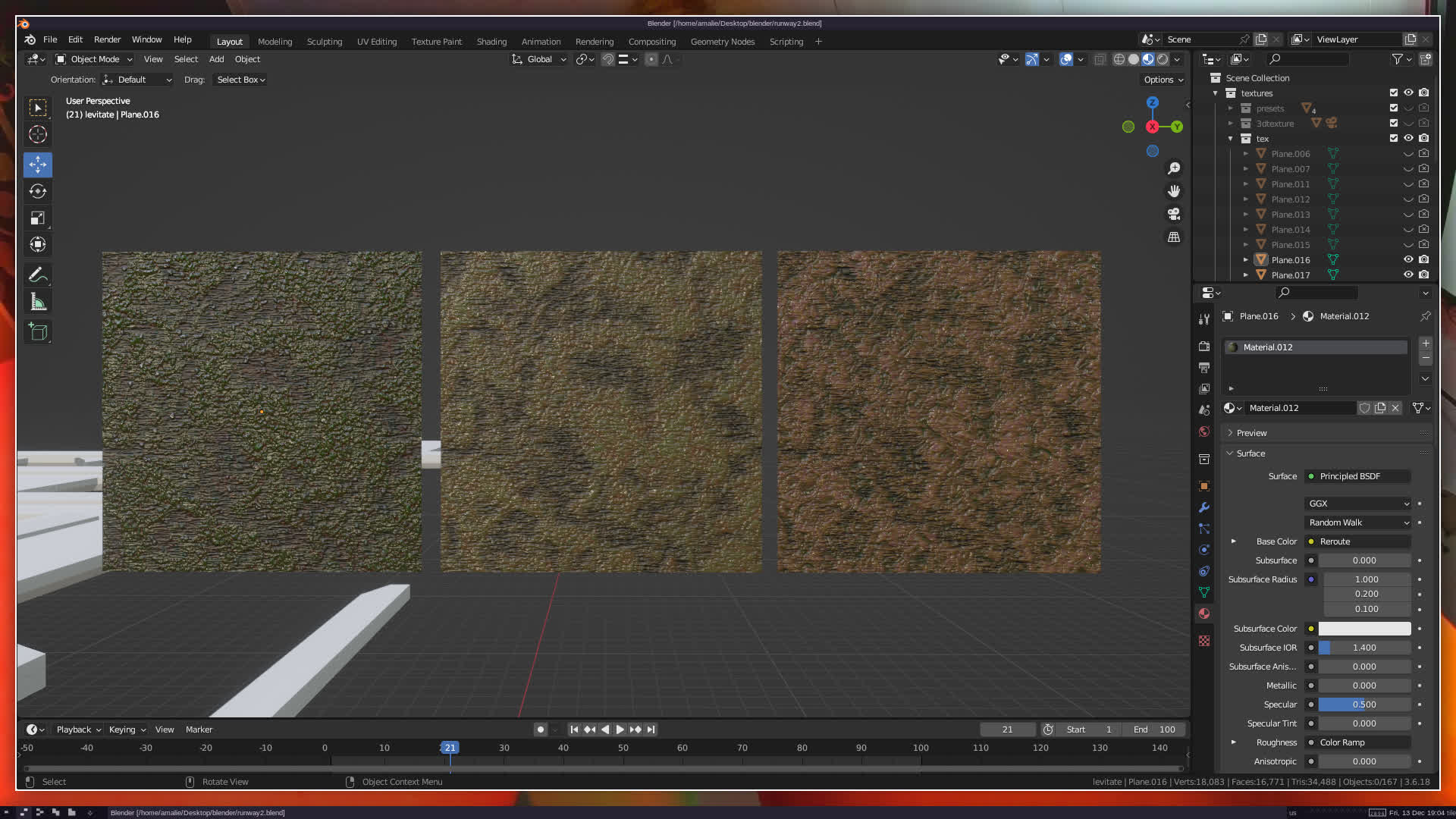Viewport: 1456px width, 819px height.
Task: Open the Object Mode dropdown
Action: click(x=95, y=59)
